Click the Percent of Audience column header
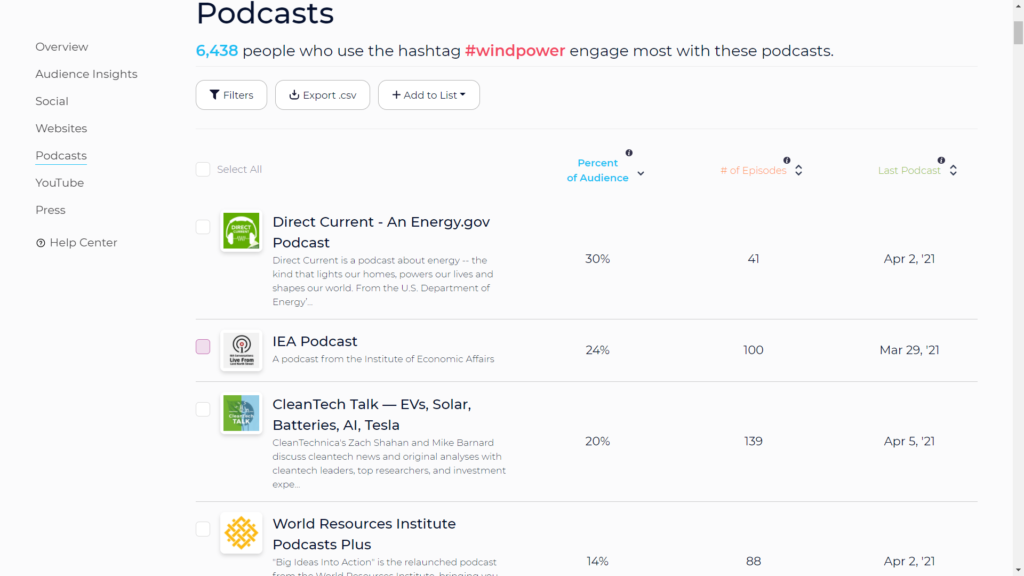Viewport: 1024px width, 576px height. (x=598, y=170)
